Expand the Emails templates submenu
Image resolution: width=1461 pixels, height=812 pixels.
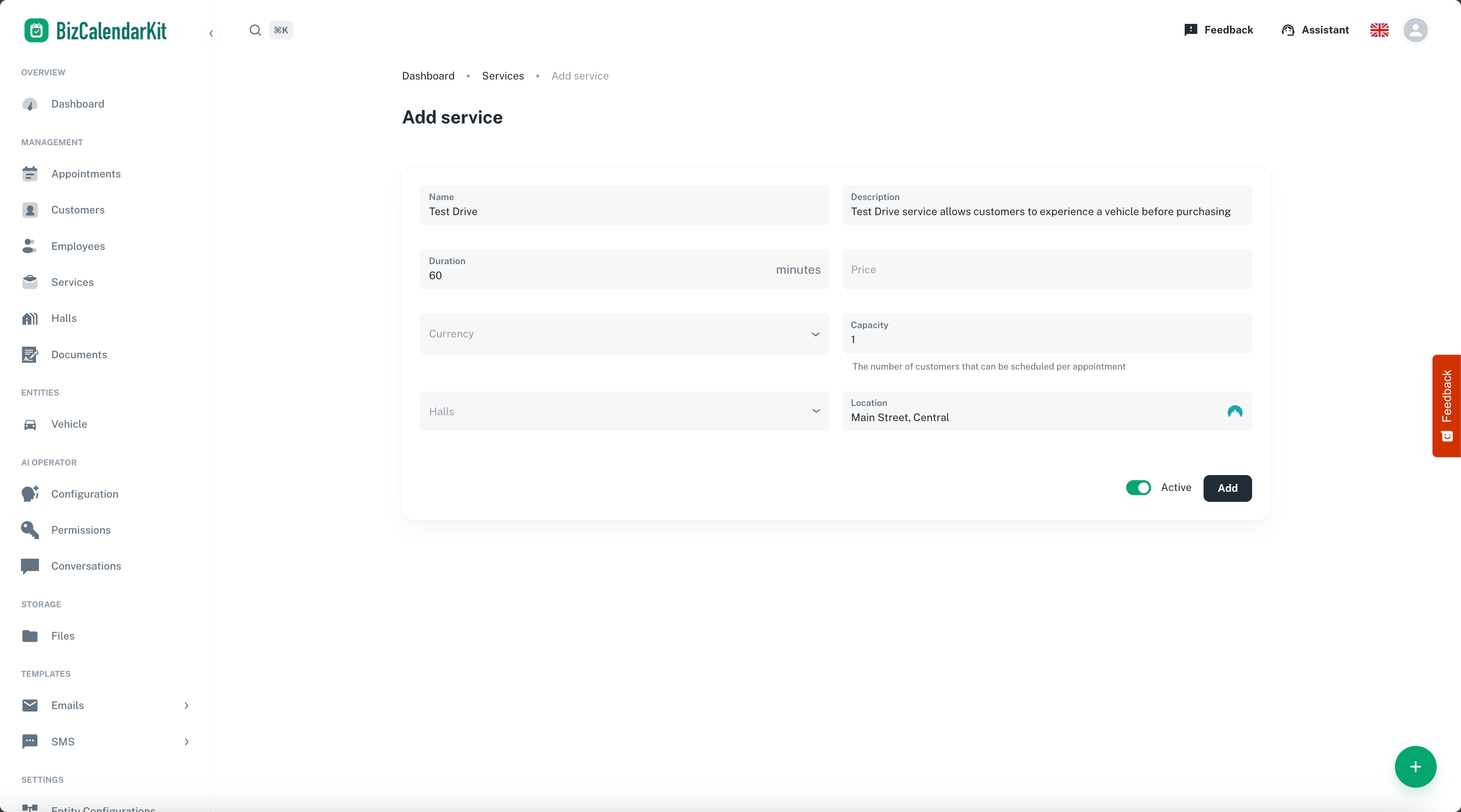pos(186,705)
